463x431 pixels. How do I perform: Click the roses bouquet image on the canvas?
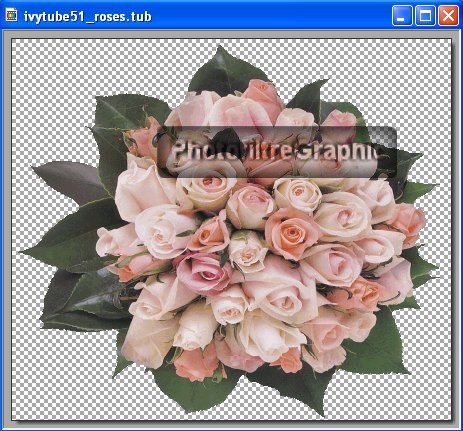click(x=230, y=230)
